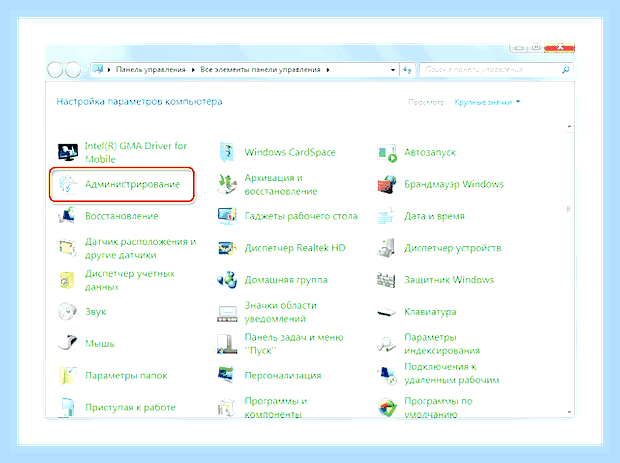
Task: Click the Forward navigation button
Action: (x=73, y=70)
